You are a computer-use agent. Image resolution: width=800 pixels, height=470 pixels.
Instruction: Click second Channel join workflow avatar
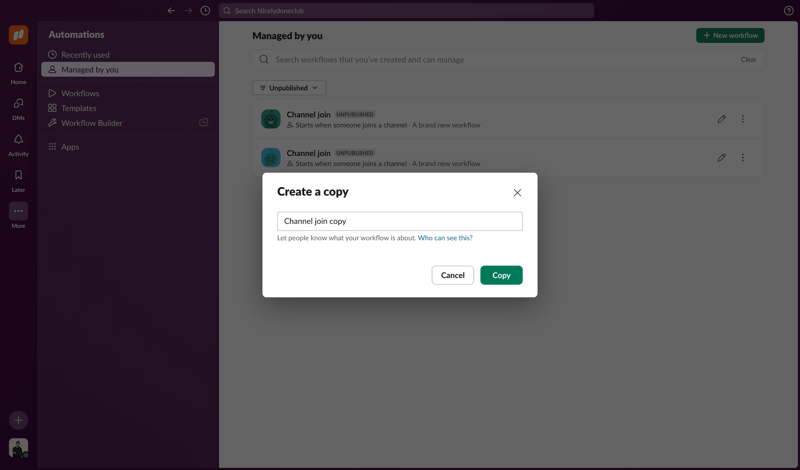coord(270,158)
